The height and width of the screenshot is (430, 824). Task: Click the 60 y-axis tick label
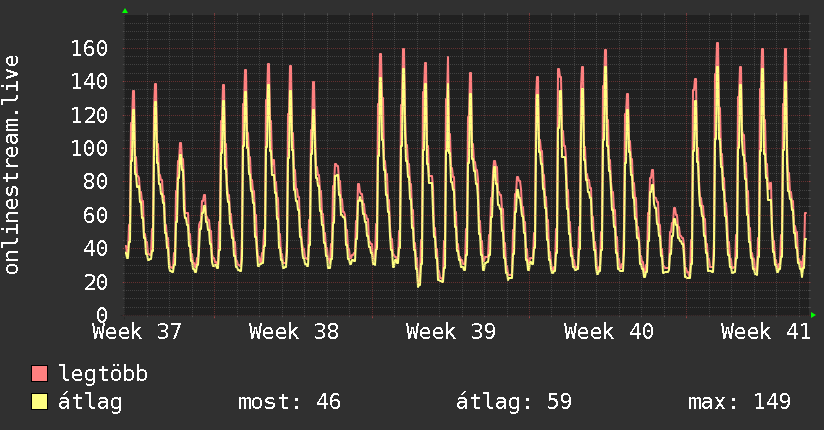(x=96, y=215)
